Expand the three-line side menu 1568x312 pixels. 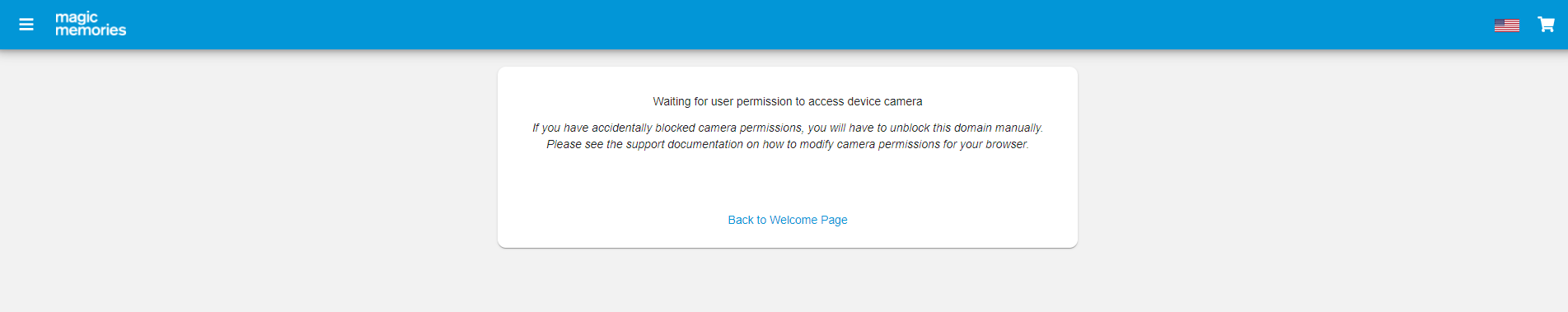click(26, 25)
